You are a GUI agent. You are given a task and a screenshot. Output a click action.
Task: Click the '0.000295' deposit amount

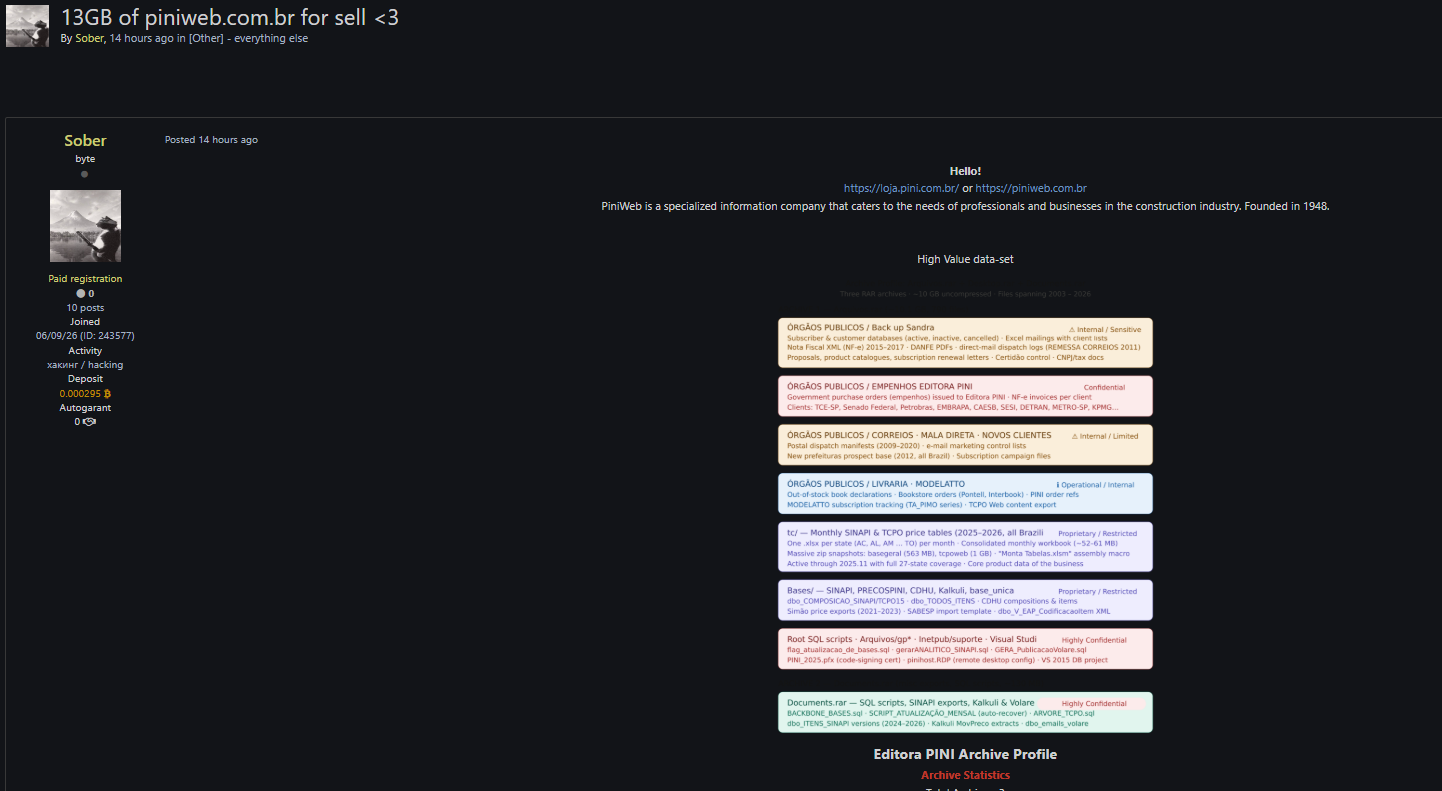coord(80,394)
